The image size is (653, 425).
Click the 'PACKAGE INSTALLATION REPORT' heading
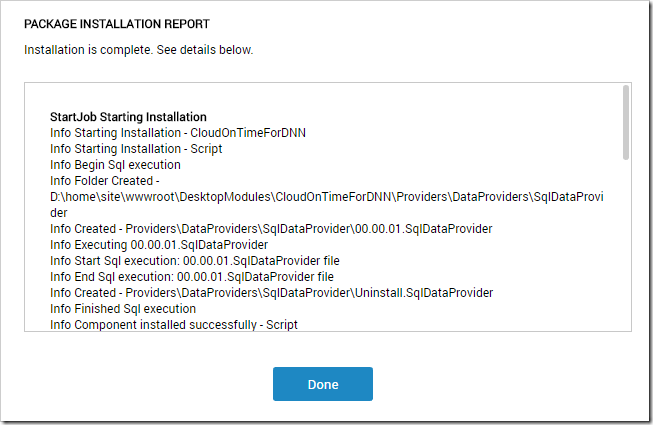(117, 24)
